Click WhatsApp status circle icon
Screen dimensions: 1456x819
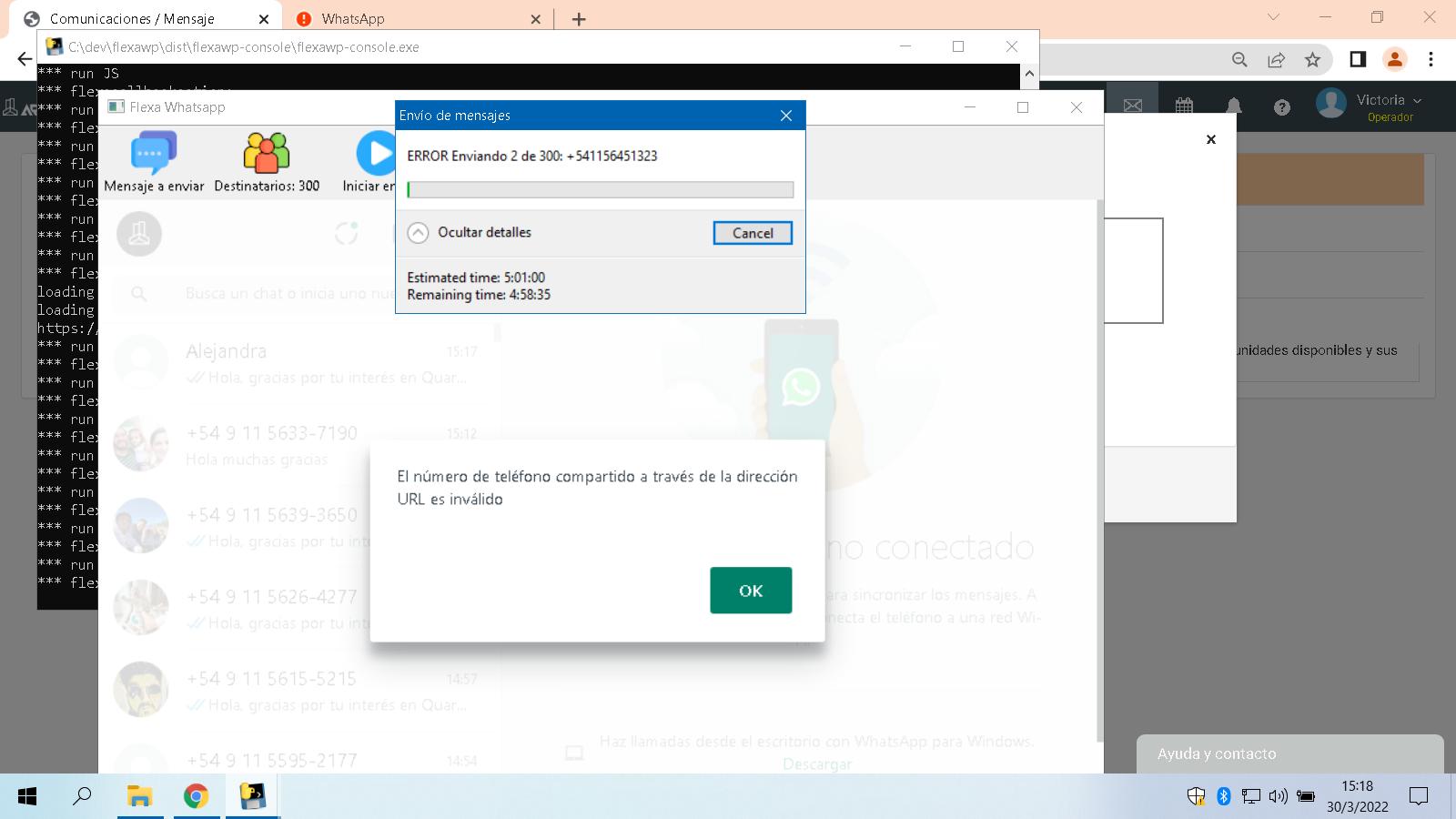click(346, 233)
